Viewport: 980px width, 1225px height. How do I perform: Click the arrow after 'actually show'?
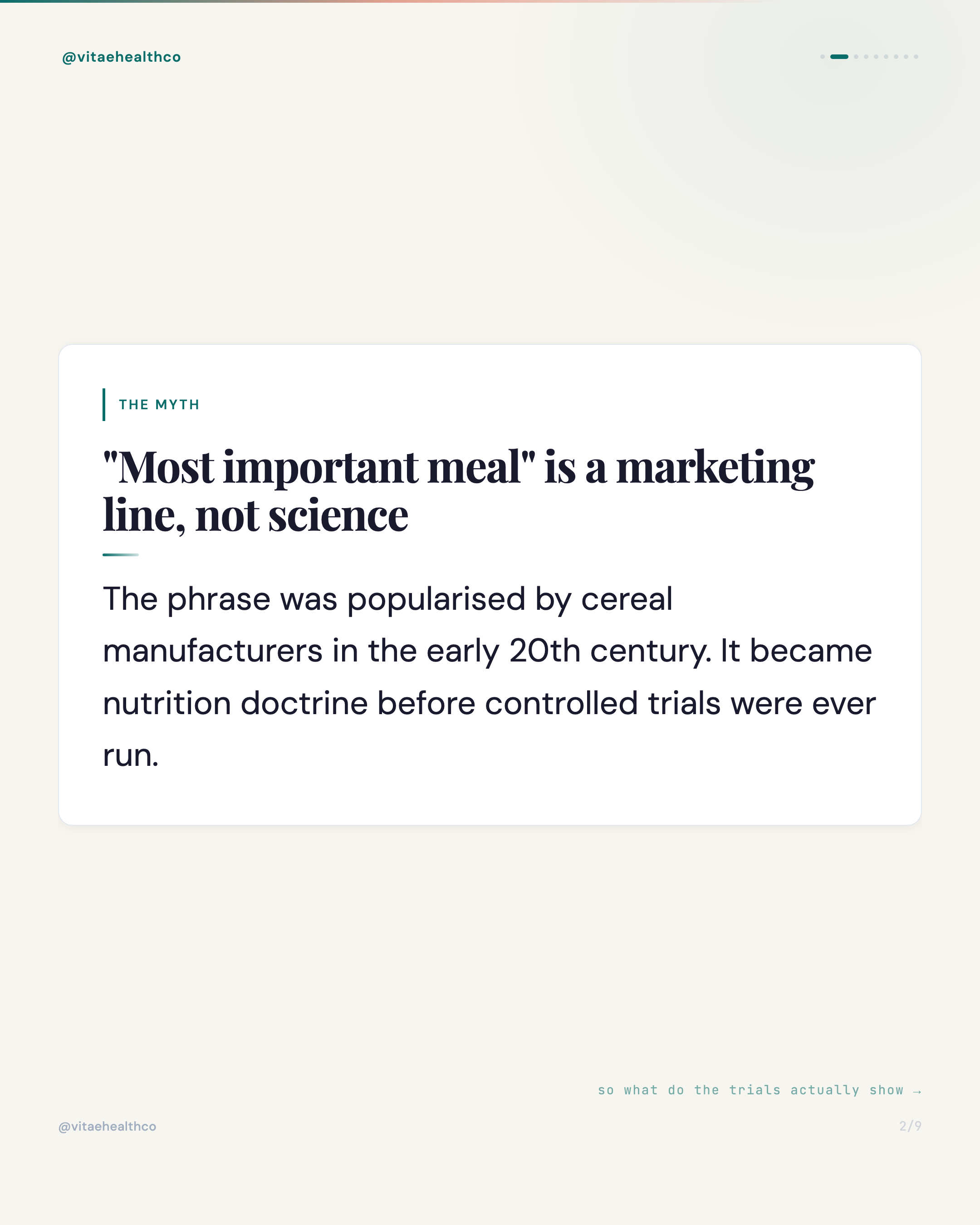pos(917,1092)
